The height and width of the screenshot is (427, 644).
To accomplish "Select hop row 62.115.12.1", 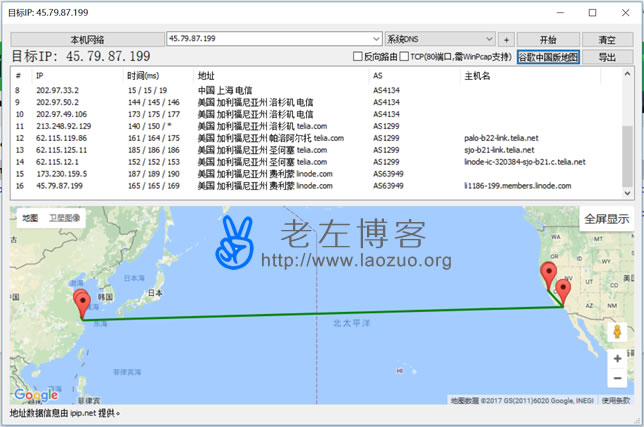I will click(x=315, y=162).
